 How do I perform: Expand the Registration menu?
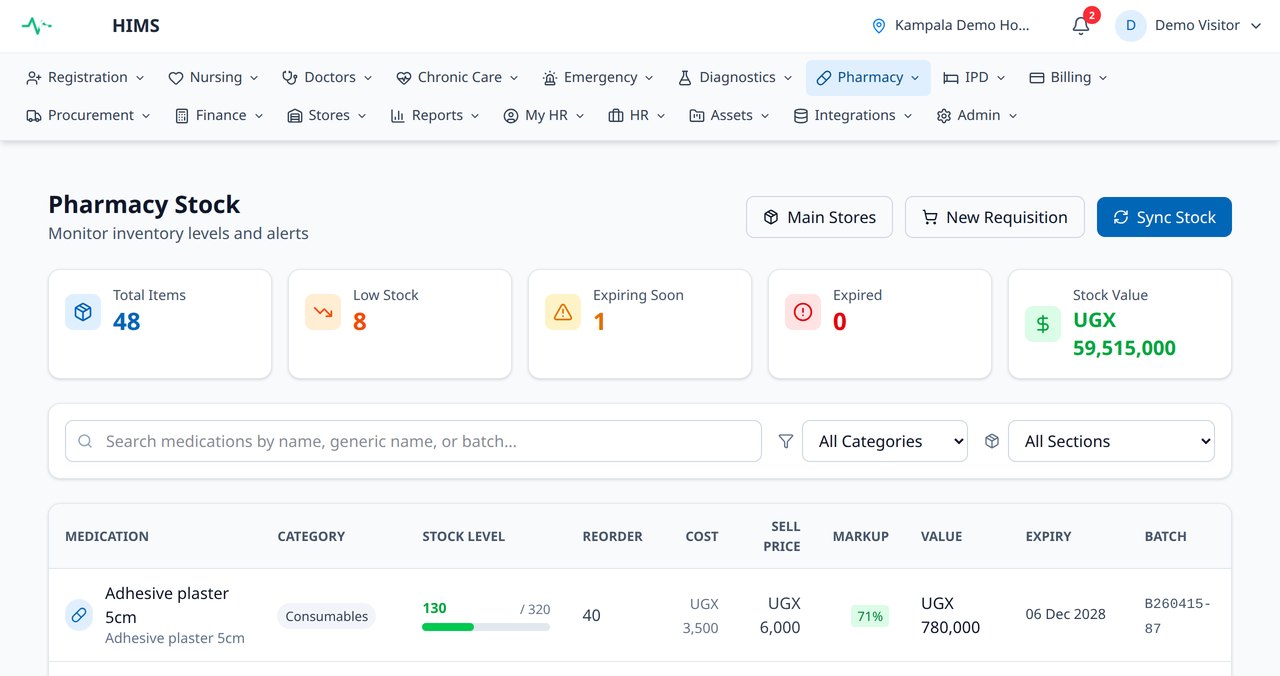tap(85, 78)
